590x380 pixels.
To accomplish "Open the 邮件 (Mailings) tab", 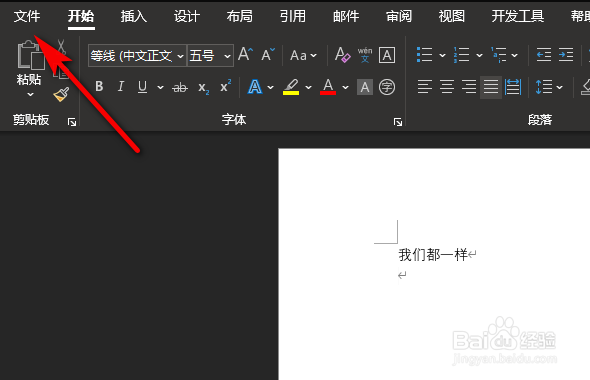I will pos(346,16).
